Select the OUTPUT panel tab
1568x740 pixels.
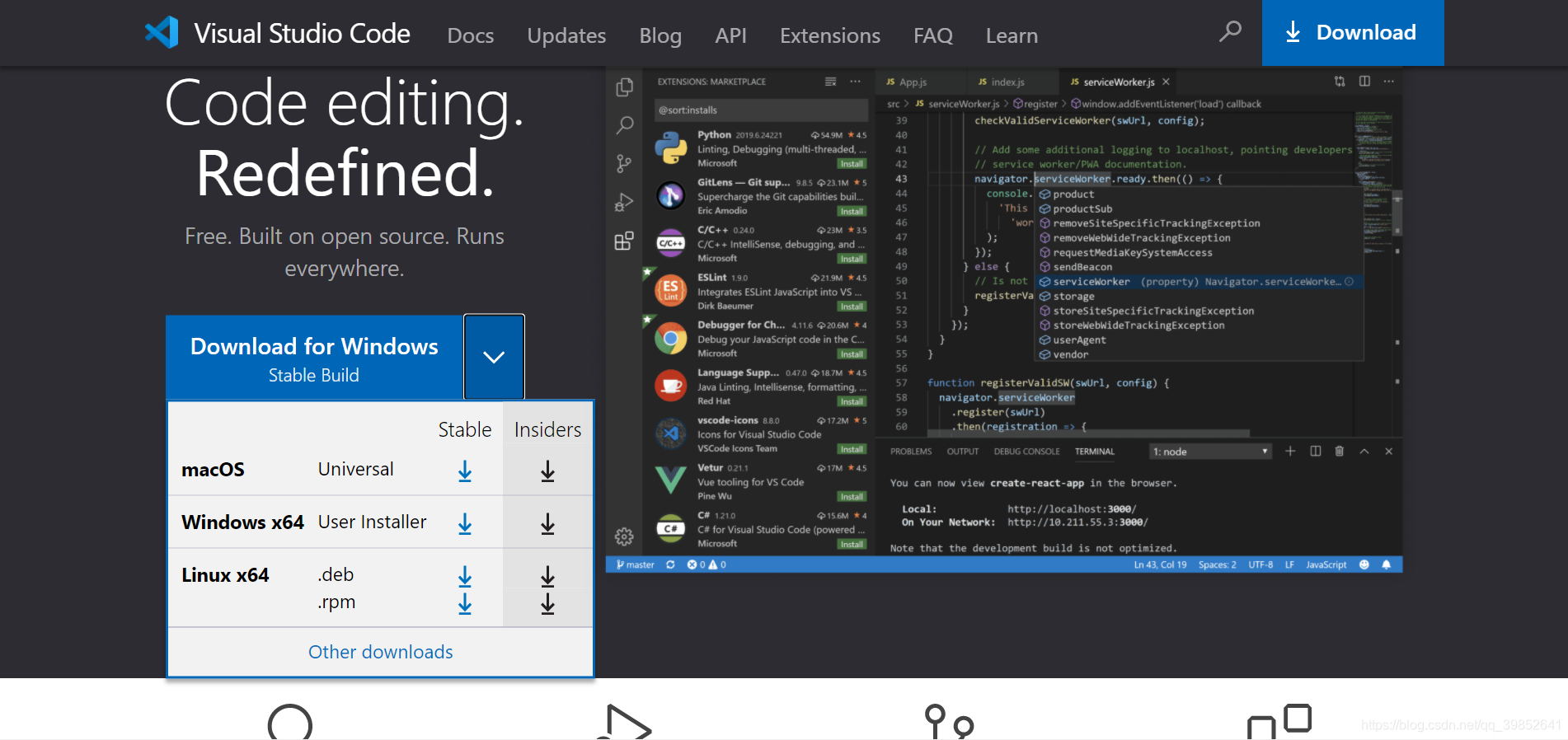963,452
